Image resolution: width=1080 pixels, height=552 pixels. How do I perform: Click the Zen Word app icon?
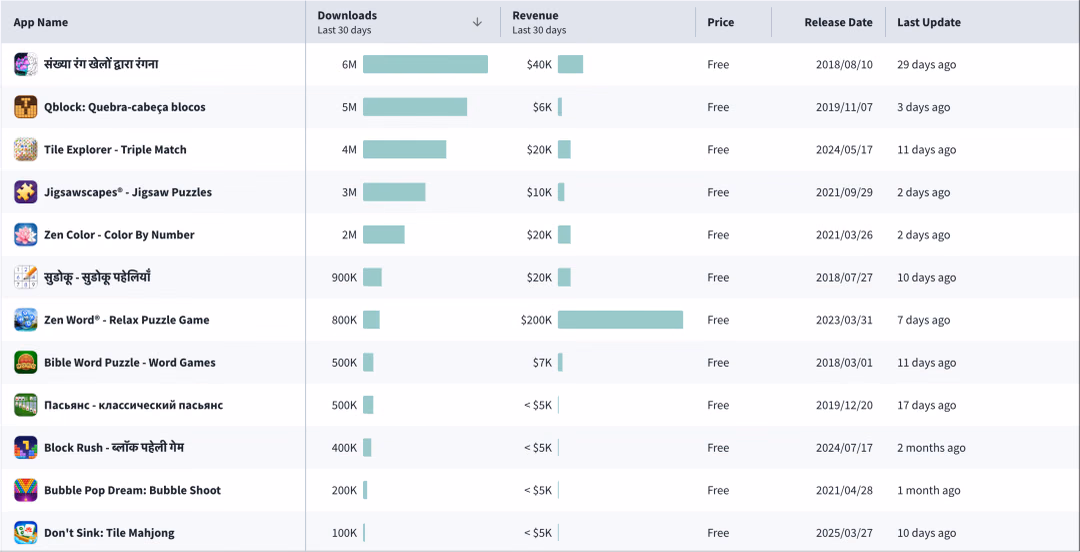click(25, 320)
